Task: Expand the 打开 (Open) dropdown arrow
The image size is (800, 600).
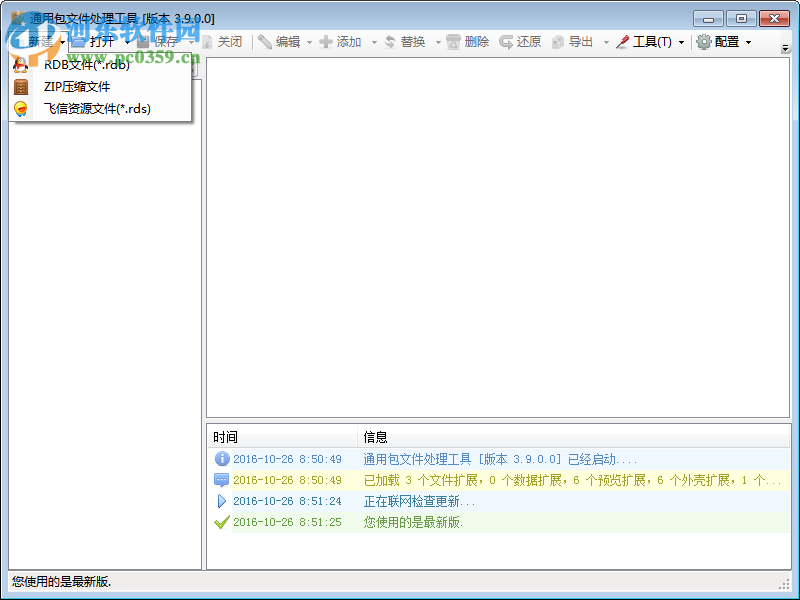Action: (127, 42)
